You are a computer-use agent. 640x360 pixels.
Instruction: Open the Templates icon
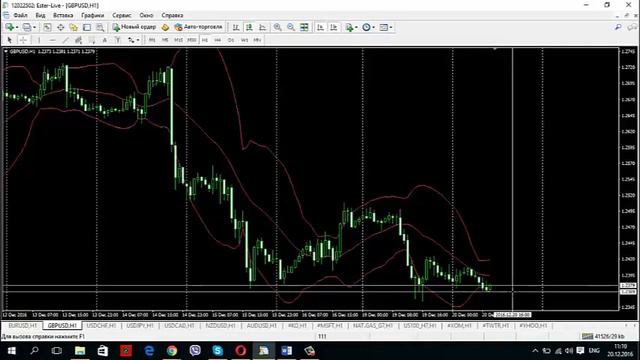point(383,27)
